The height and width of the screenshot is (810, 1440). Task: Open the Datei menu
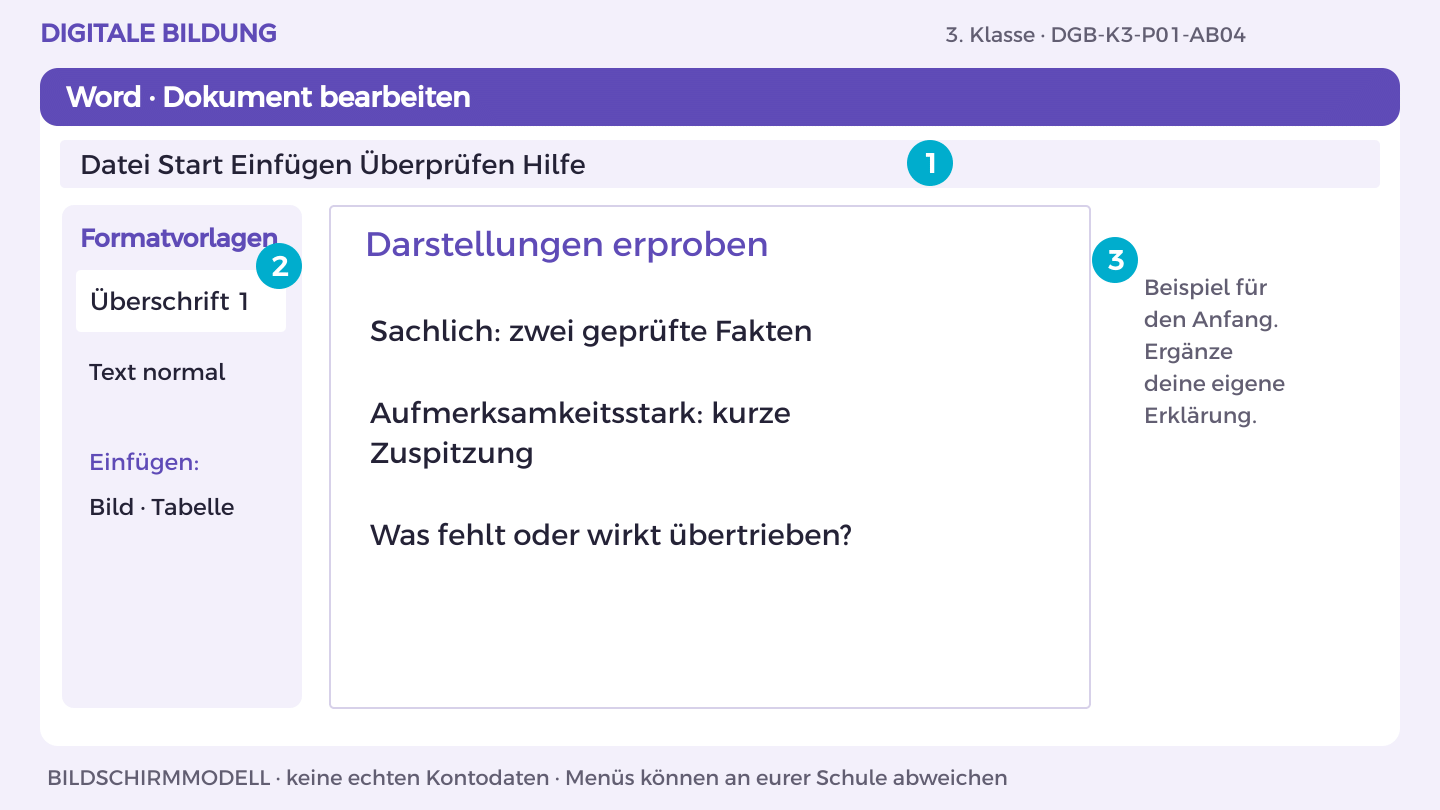click(x=115, y=164)
